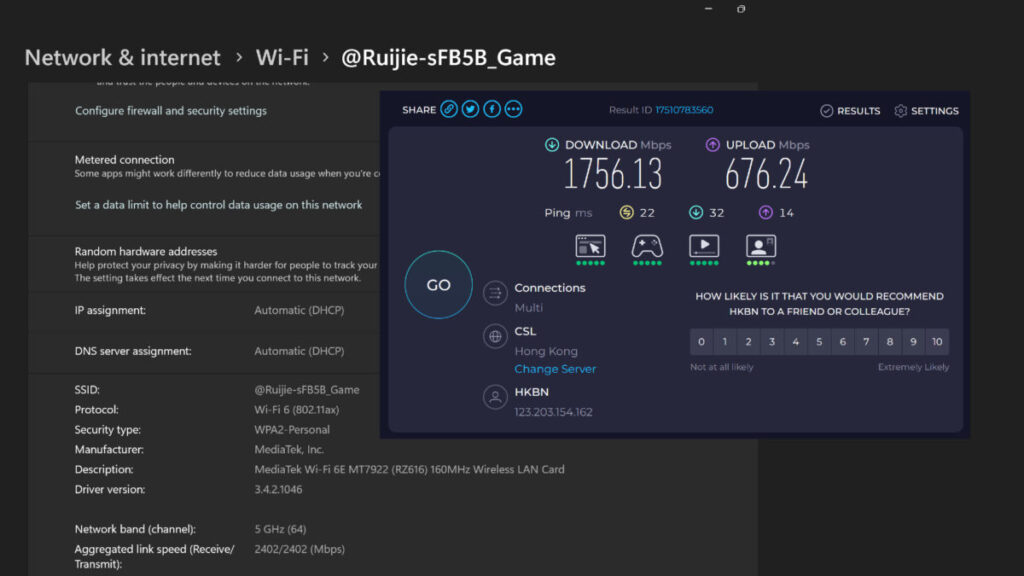Minimize the Settings window

point(709,8)
